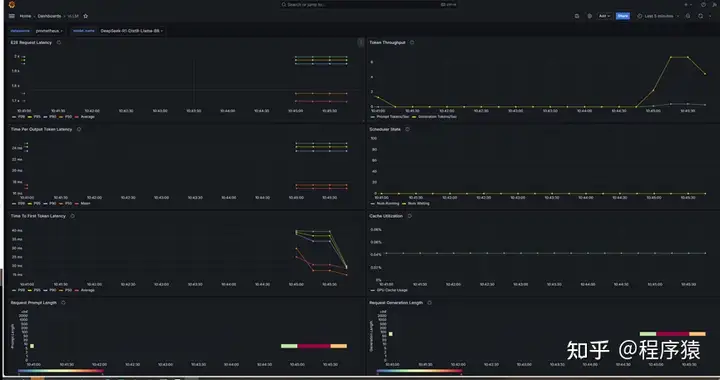The image size is (720, 380).
Task: Open the dashboard settings gear icon
Action: pyautogui.click(x=590, y=16)
